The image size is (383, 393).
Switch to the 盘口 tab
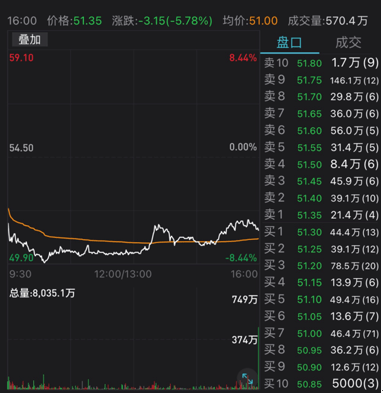tap(289, 43)
